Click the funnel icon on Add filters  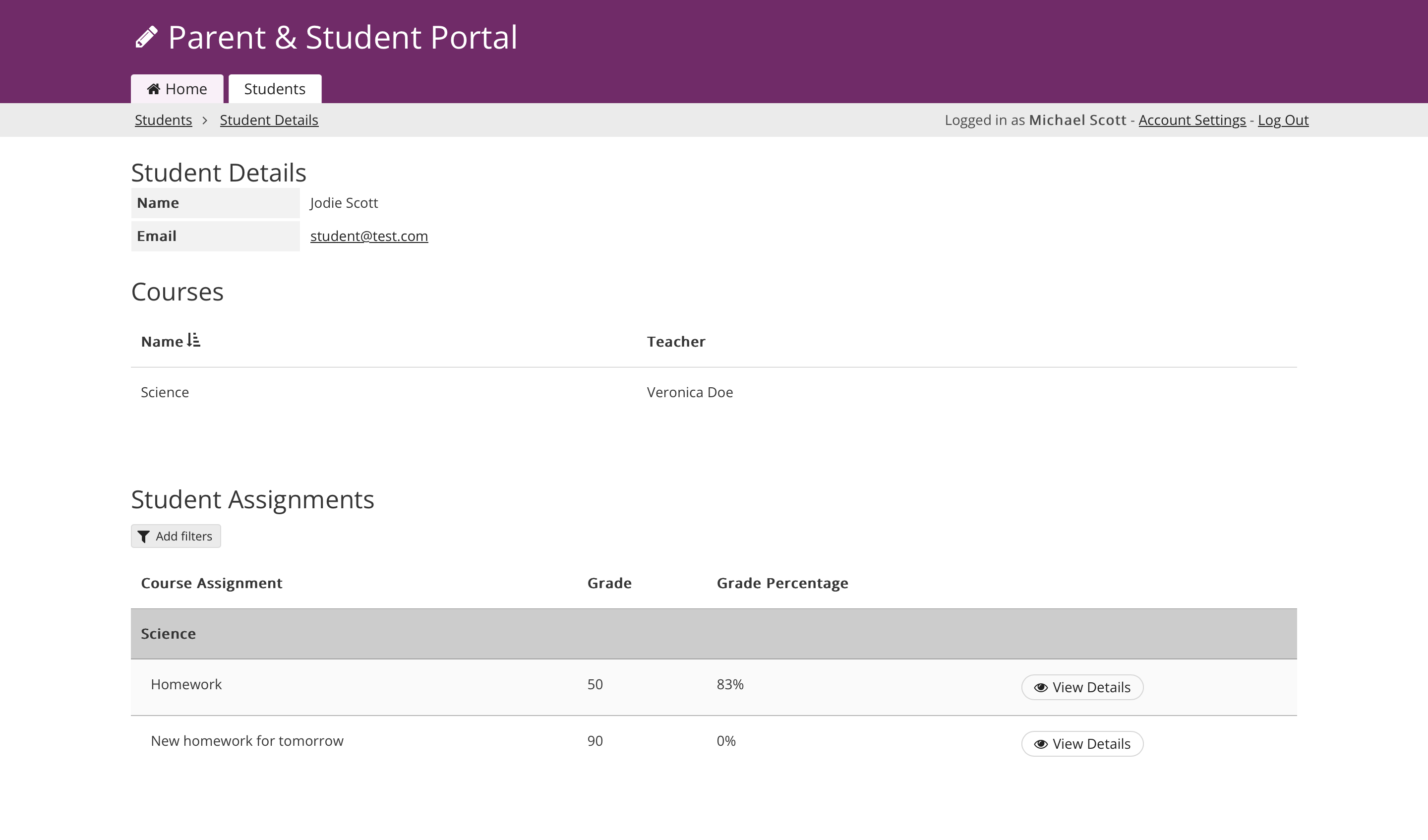tap(144, 536)
